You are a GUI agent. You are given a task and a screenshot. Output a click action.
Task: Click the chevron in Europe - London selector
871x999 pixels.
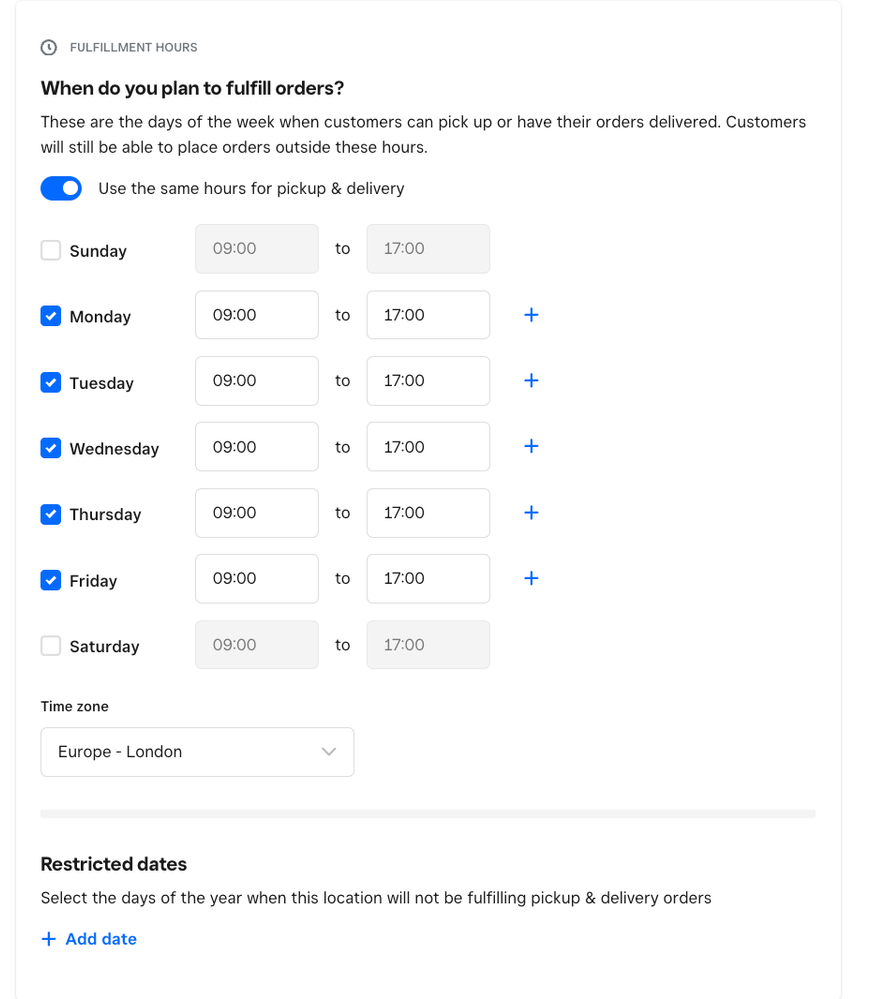pos(329,752)
